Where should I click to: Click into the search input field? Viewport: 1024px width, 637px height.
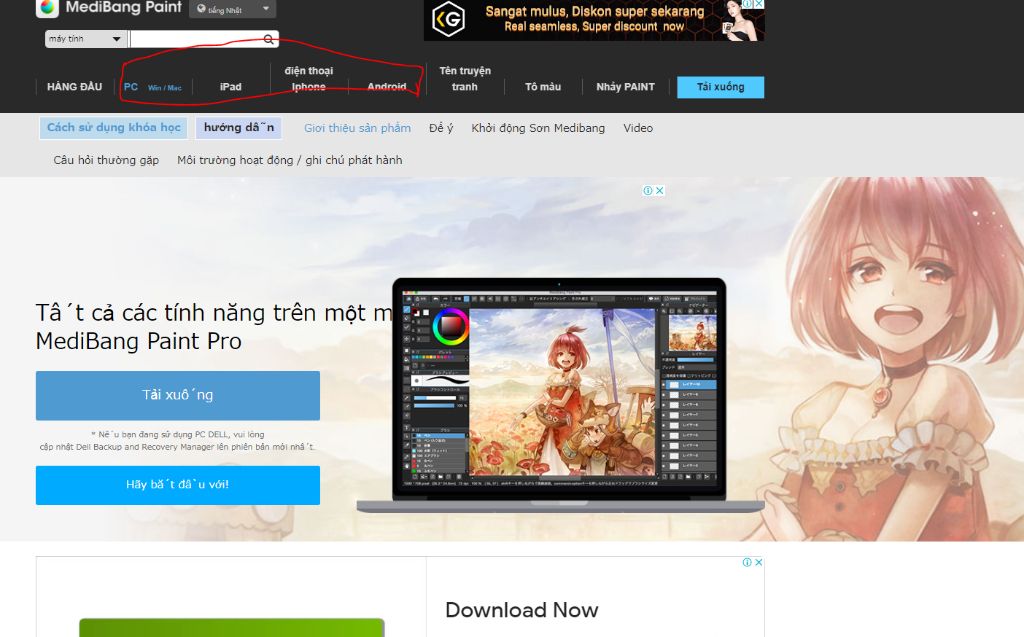tap(196, 39)
